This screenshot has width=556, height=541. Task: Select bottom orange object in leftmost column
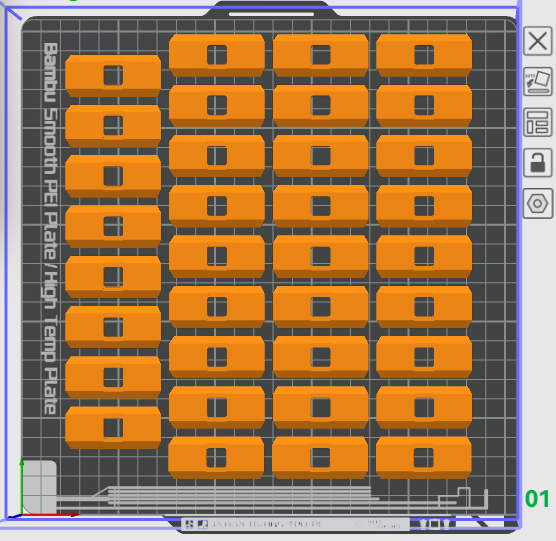[x=113, y=428]
